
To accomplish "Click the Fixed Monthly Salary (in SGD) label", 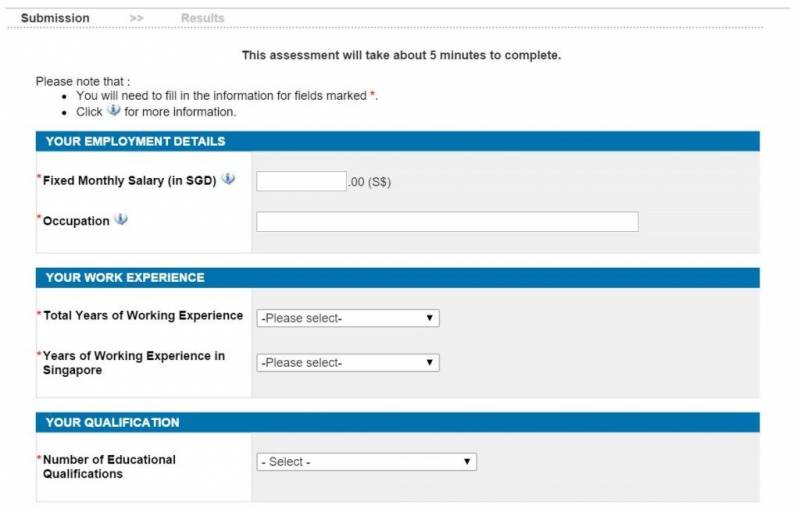I will click(x=129, y=181).
